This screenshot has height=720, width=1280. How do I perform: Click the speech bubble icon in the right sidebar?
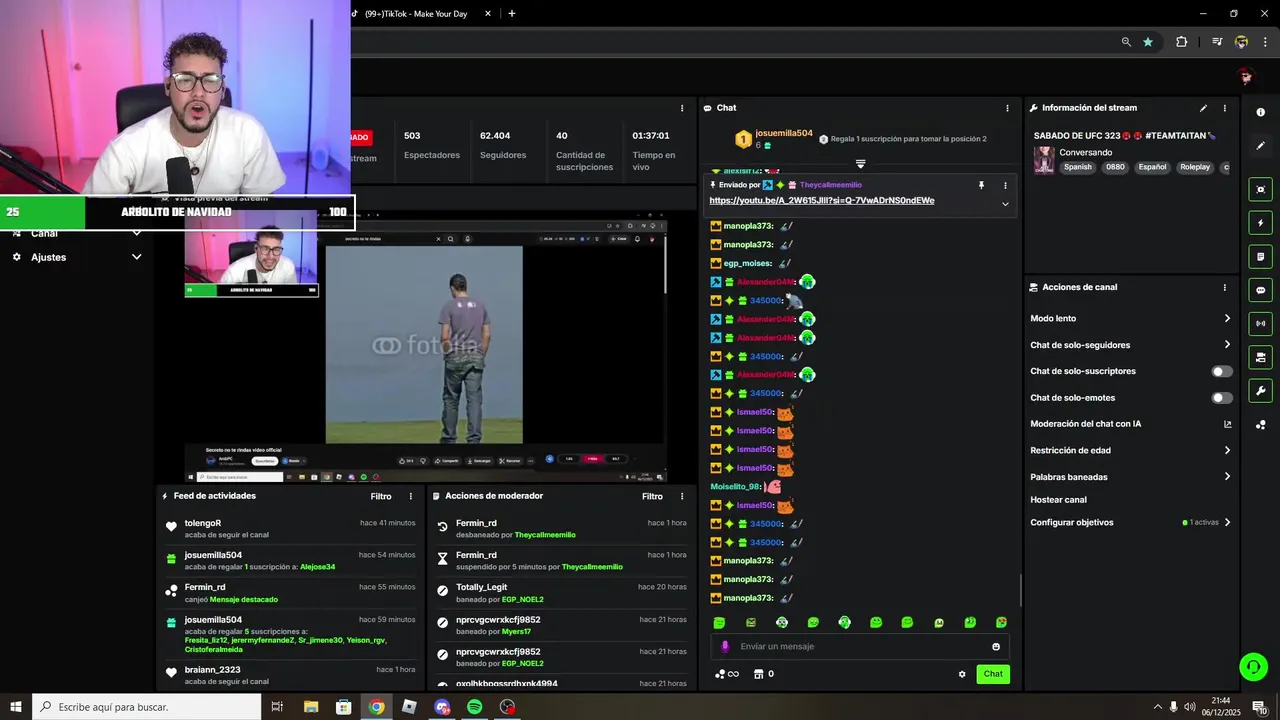click(x=1260, y=290)
